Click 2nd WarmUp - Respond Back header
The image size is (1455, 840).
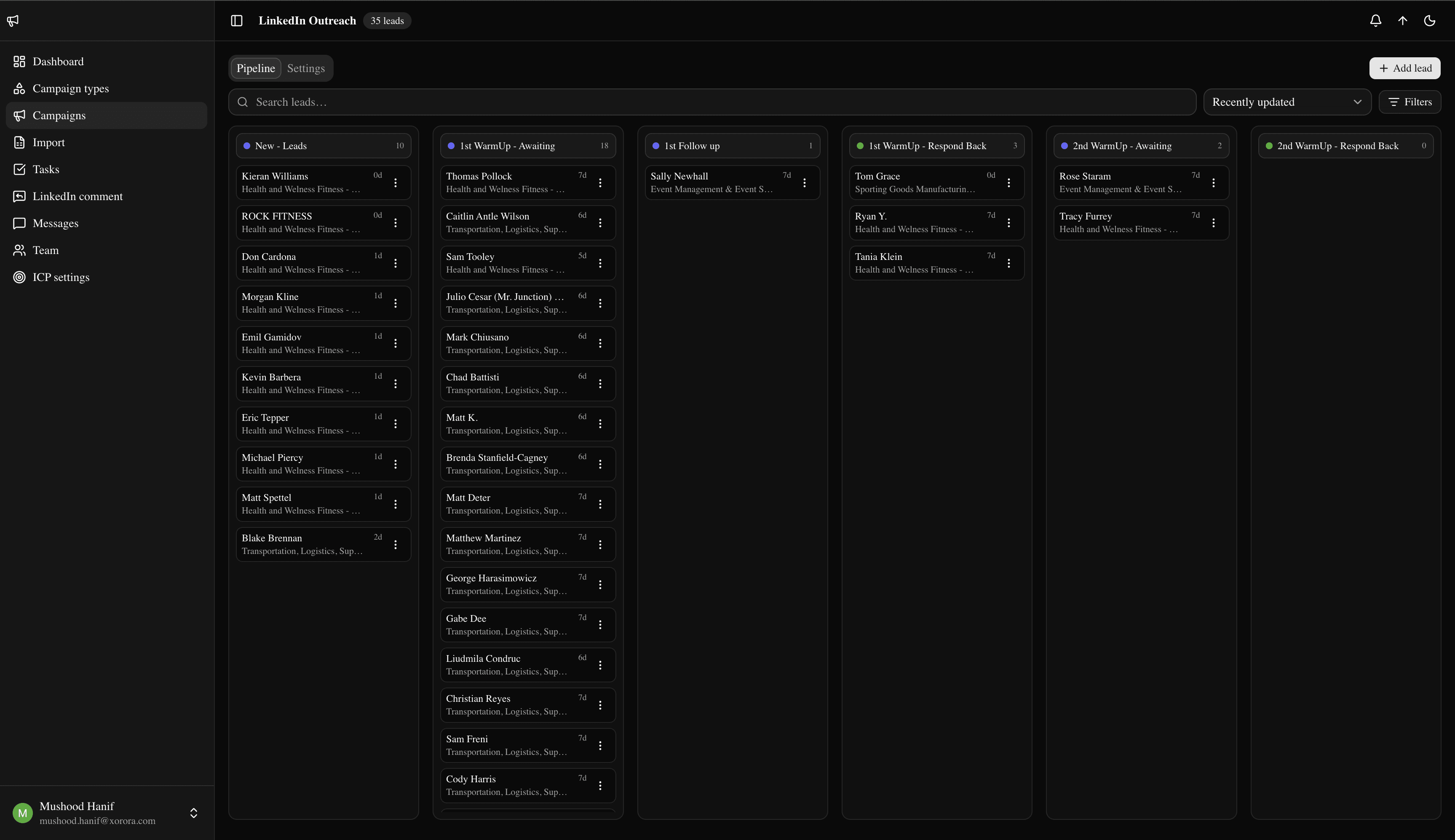[x=1345, y=146]
